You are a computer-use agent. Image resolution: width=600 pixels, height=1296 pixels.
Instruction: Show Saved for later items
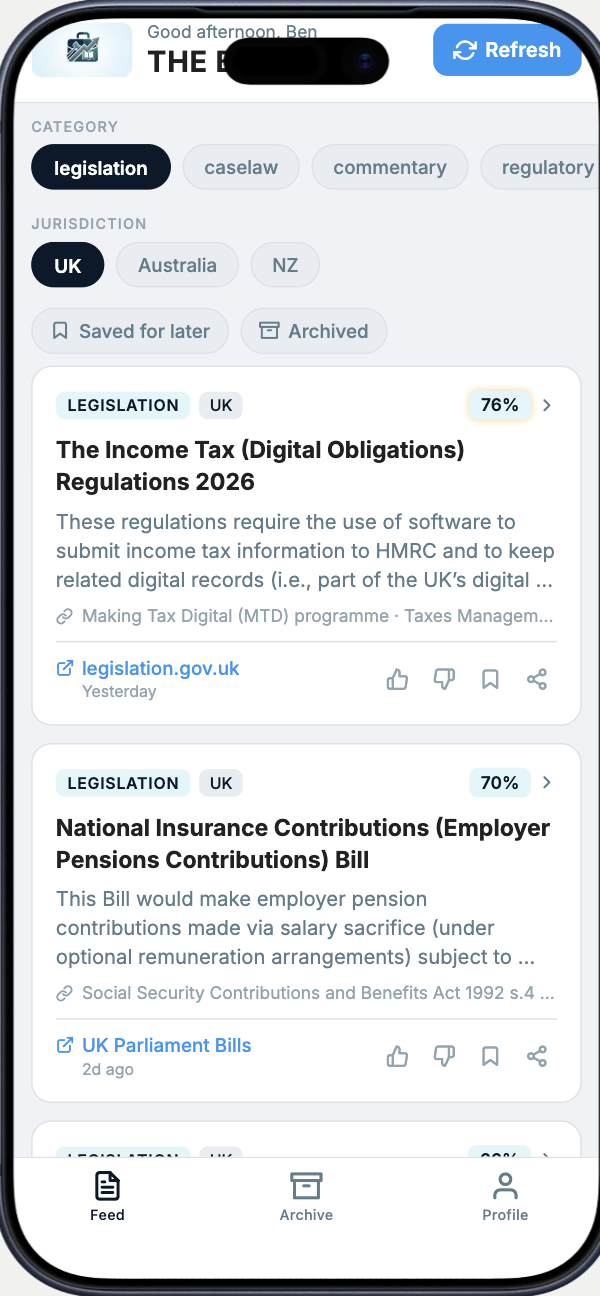130,331
